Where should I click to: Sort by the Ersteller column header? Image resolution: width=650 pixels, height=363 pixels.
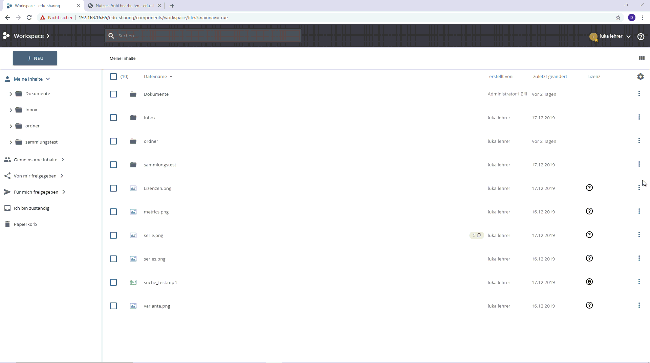pos(500,77)
